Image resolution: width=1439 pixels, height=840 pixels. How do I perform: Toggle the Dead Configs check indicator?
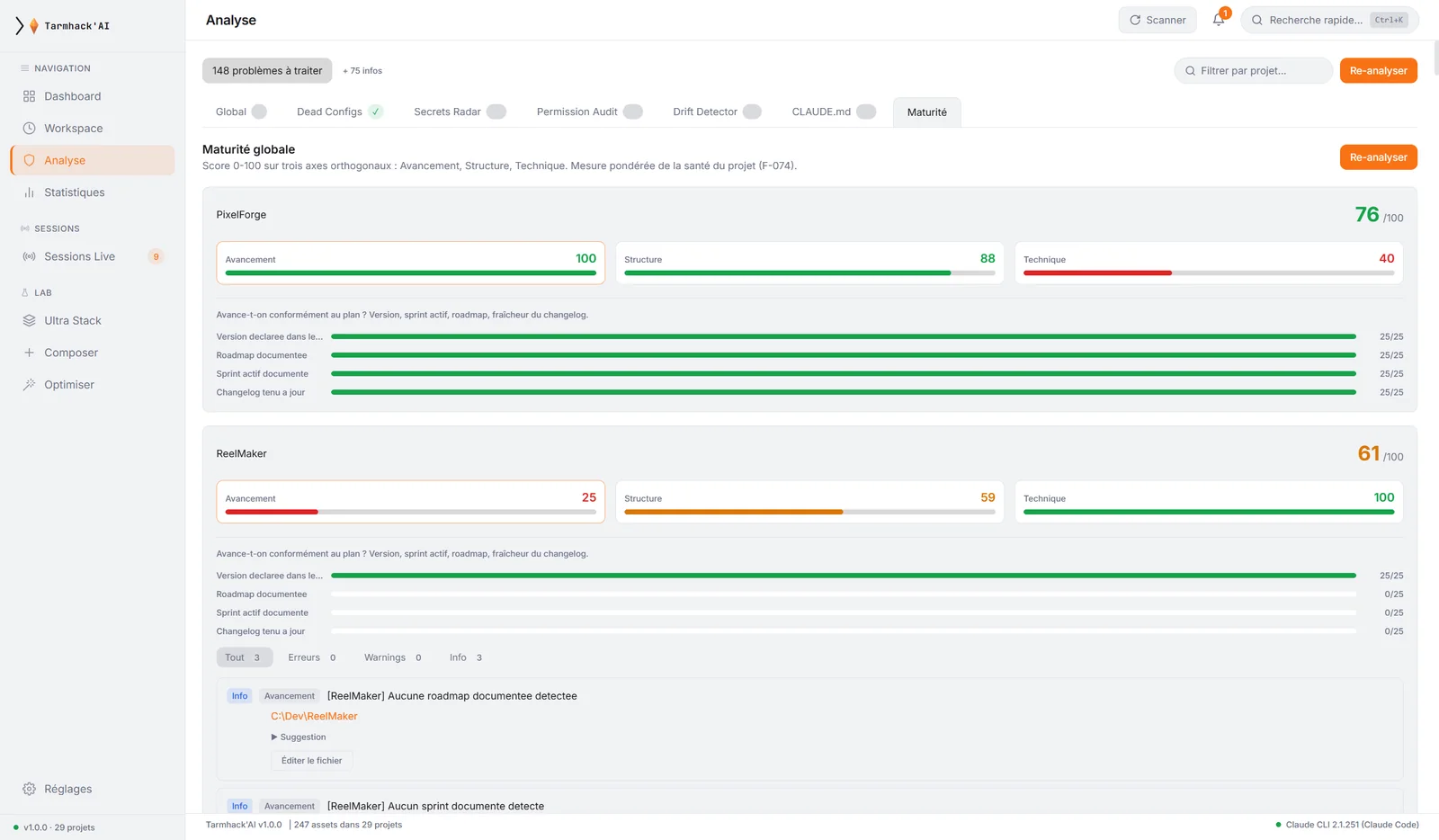coord(376,112)
